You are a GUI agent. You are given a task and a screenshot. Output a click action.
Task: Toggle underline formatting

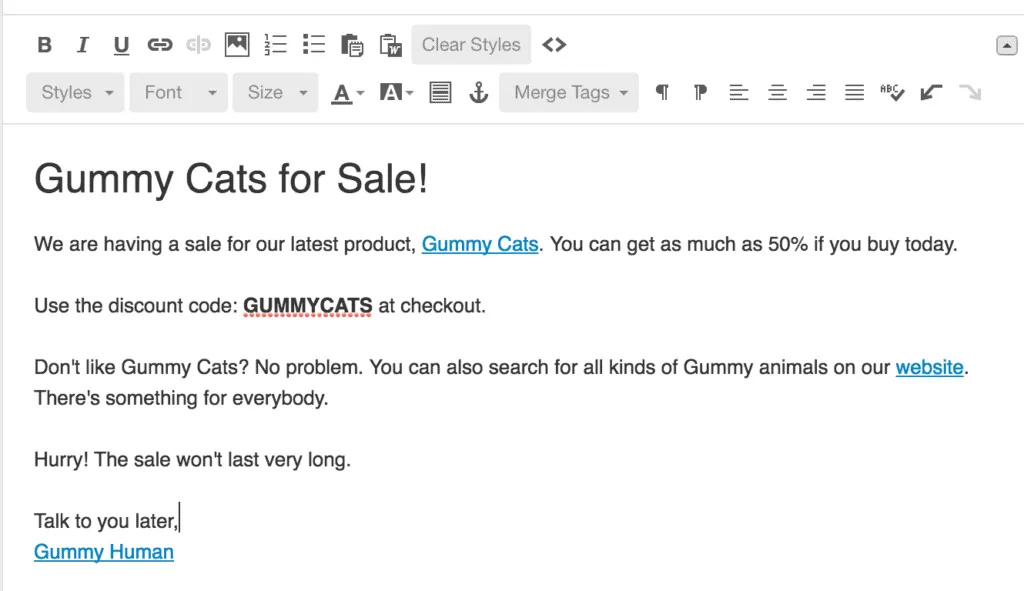coord(121,44)
